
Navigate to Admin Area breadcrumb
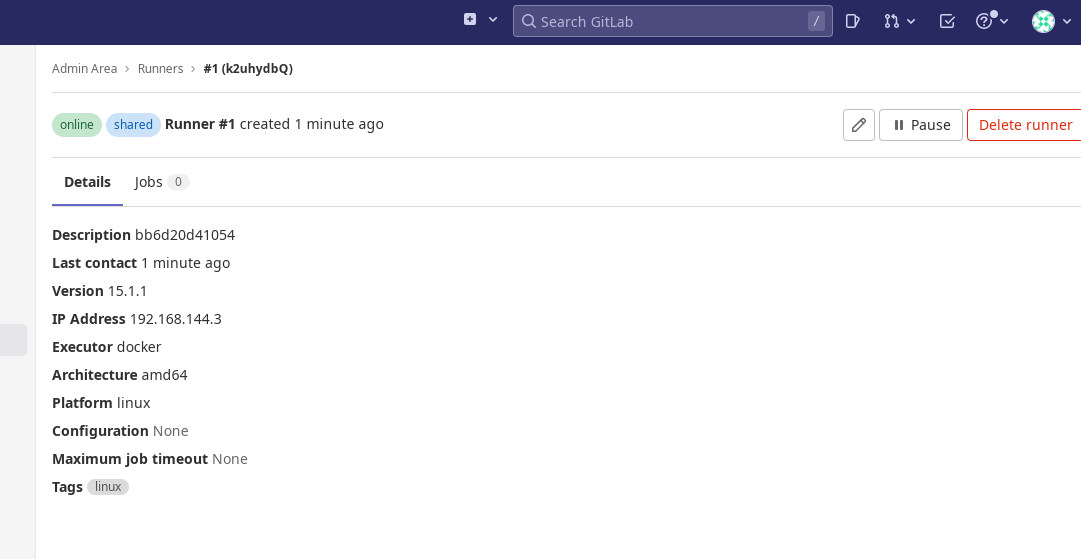coord(84,69)
